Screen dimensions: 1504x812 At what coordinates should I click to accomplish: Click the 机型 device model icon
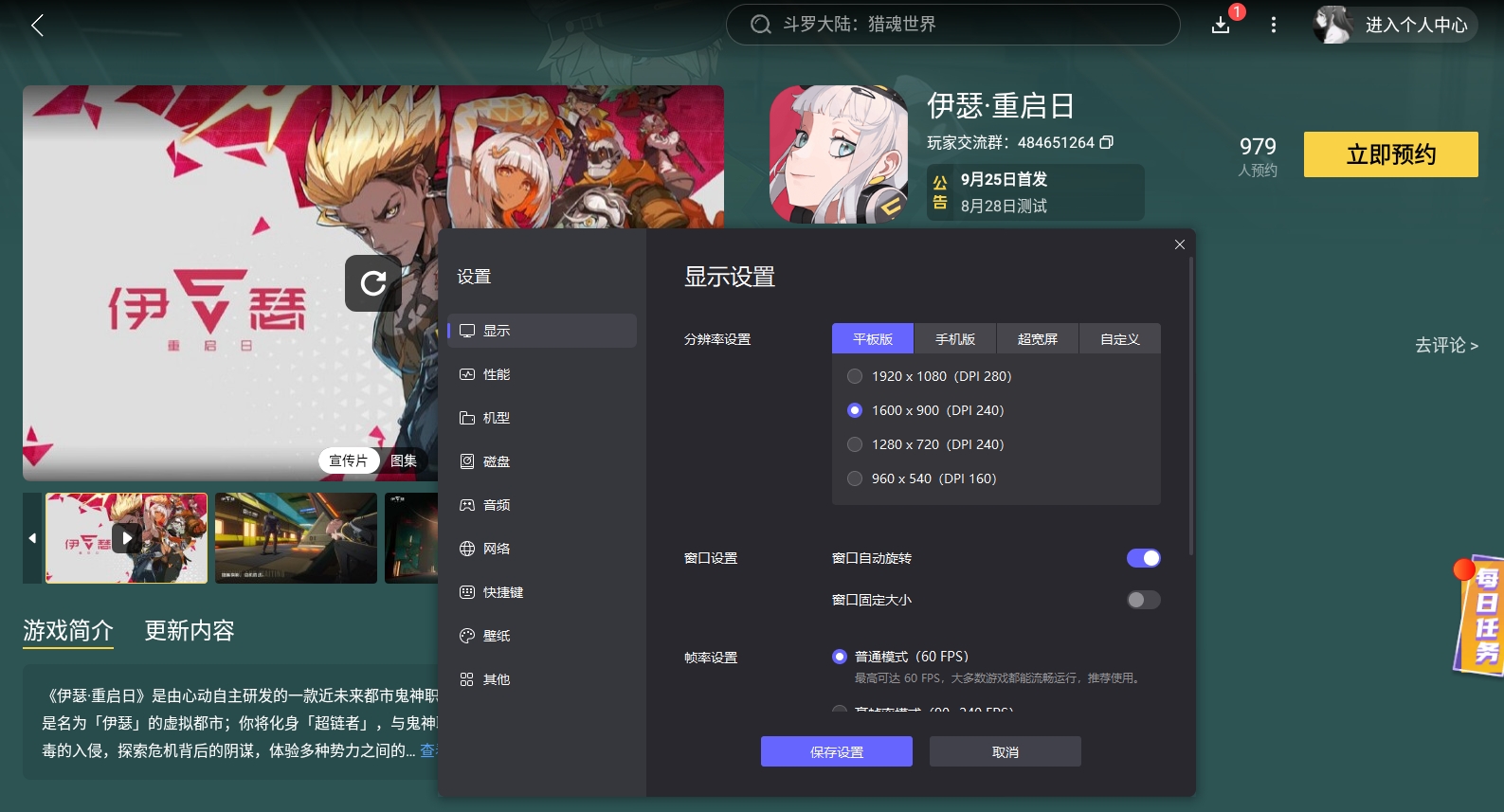click(467, 418)
